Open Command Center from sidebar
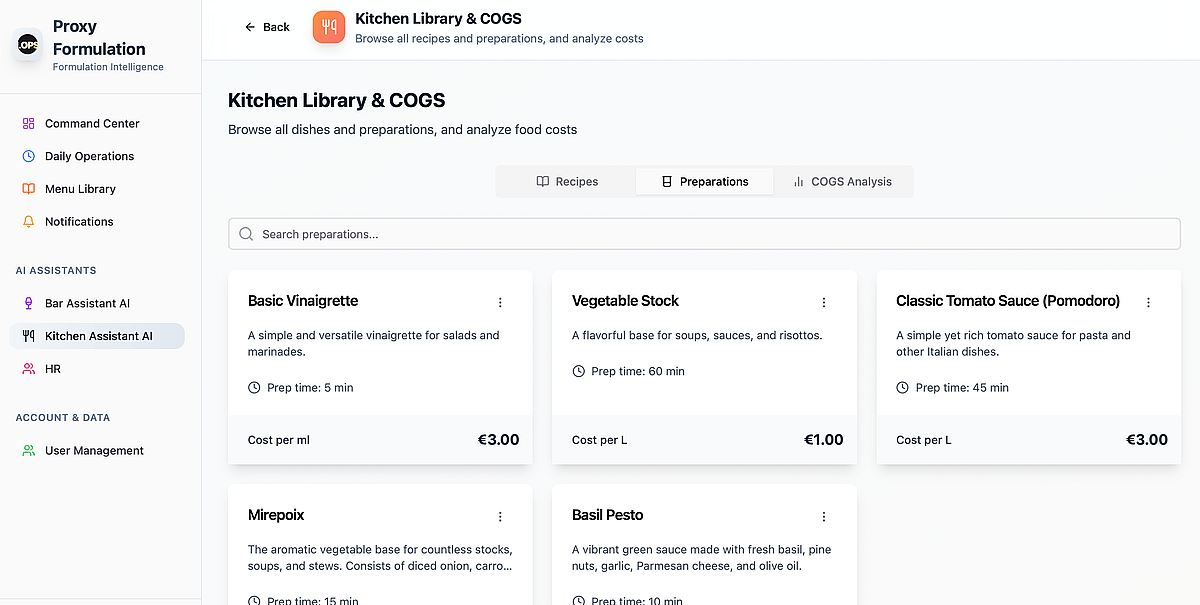Screen dimensions: 1200x605 pyautogui.click(x=92, y=124)
